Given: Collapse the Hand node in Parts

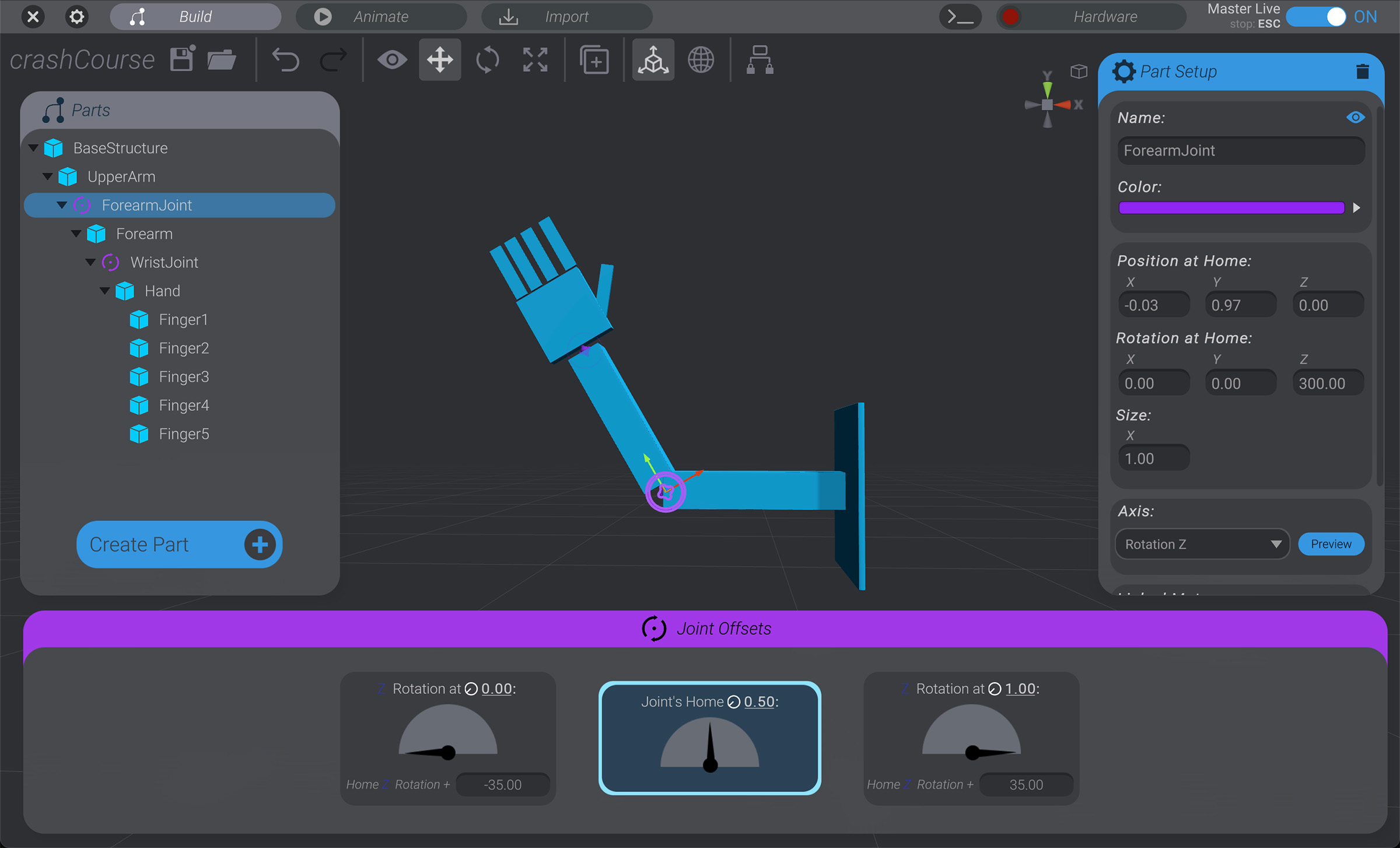Looking at the screenshot, I should [105, 291].
